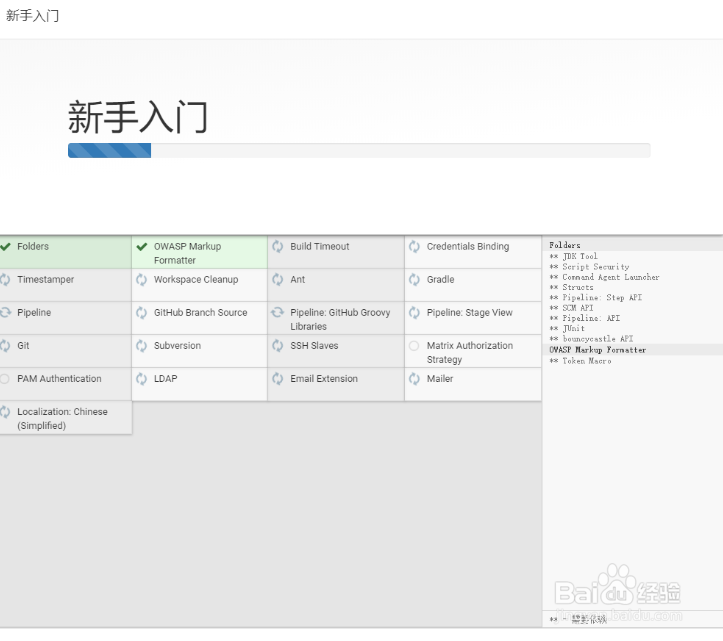
Task: Select the Matrix Authorization Strategy label
Action: (469, 352)
